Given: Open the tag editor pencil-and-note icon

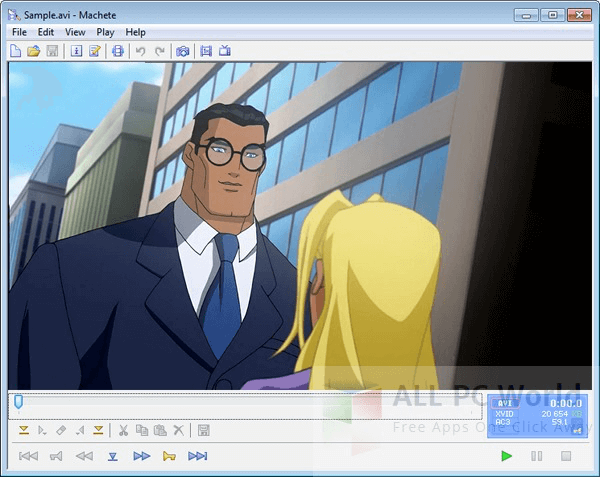Looking at the screenshot, I should pos(95,51).
